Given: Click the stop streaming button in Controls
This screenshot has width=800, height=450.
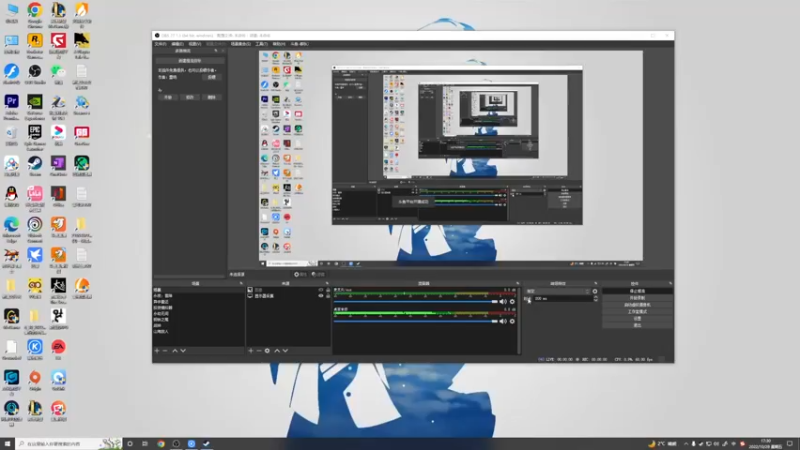Looking at the screenshot, I should point(637,291).
